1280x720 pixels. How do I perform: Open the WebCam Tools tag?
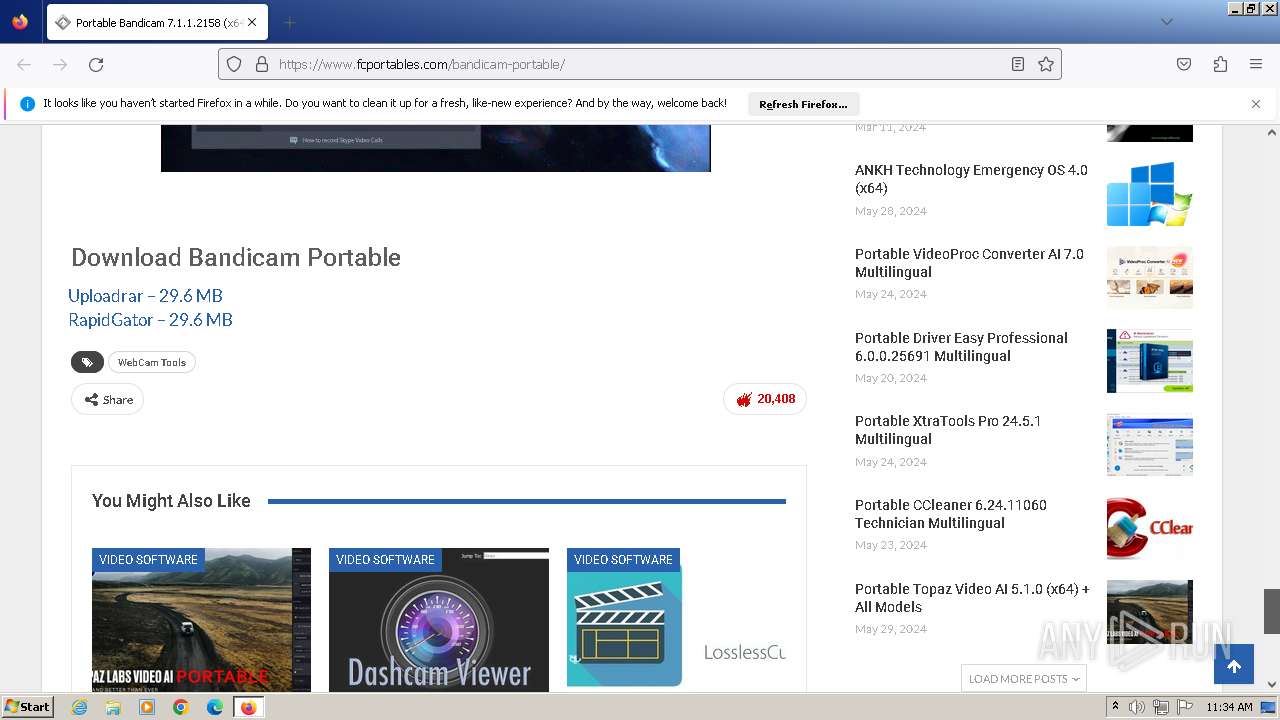tap(152, 362)
